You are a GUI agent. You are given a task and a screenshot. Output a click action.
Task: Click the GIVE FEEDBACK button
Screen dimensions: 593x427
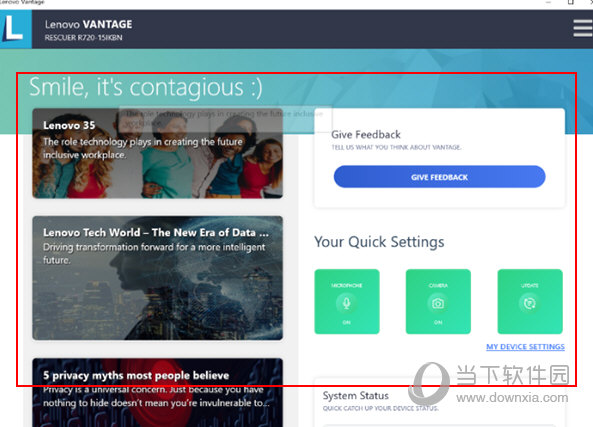(x=439, y=177)
